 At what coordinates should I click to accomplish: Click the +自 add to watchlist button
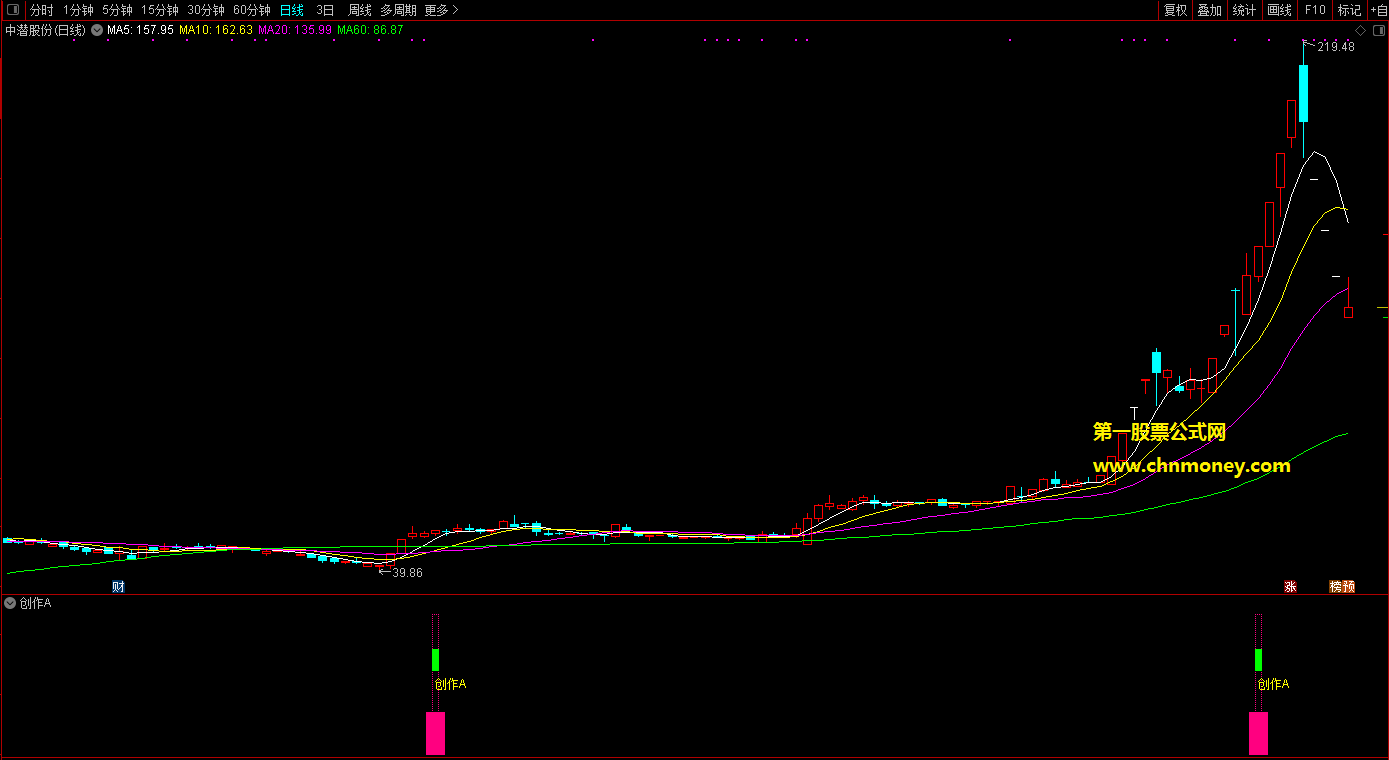tap(1379, 10)
